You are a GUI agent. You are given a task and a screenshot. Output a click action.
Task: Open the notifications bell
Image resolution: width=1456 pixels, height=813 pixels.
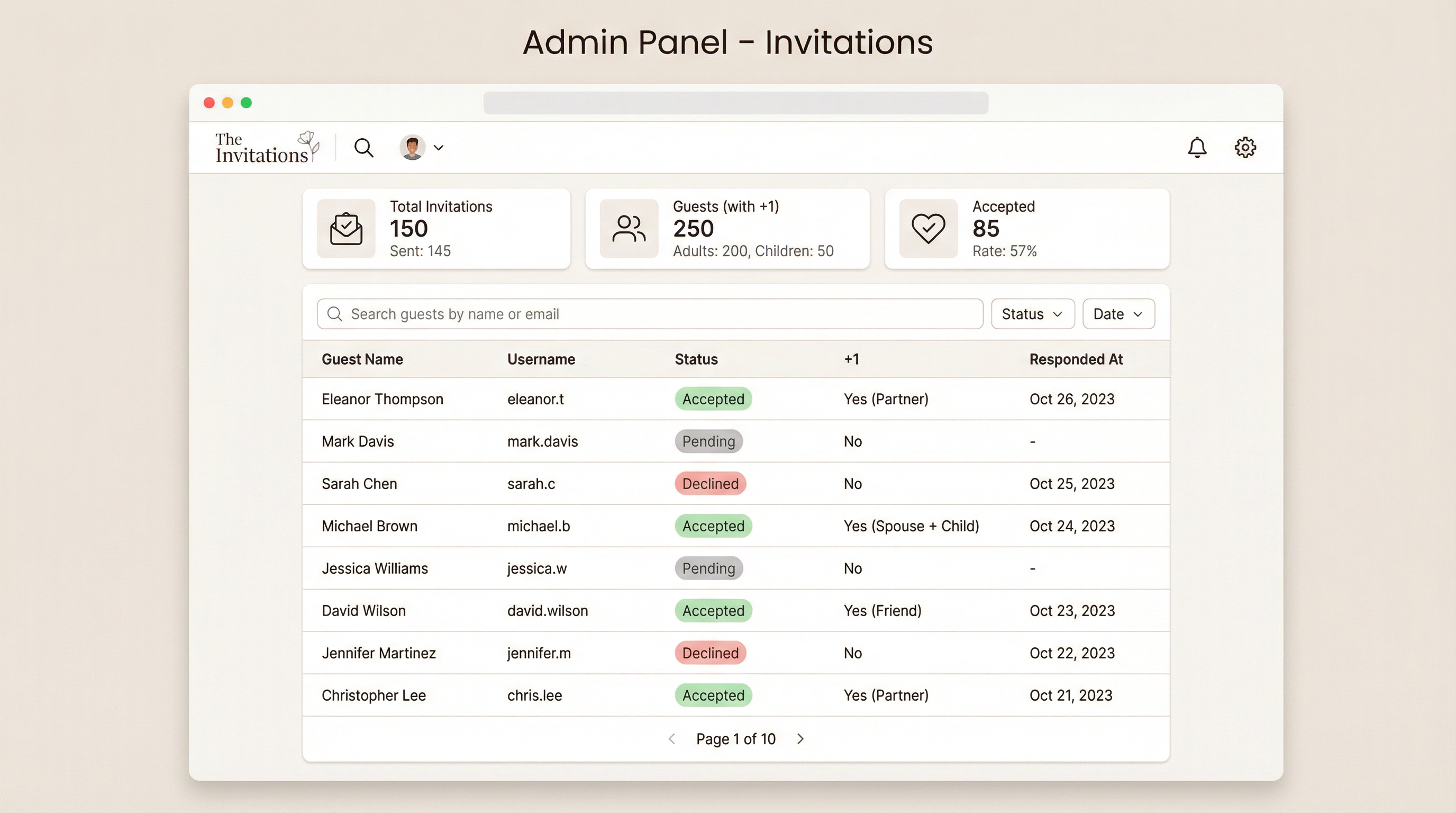pyautogui.click(x=1197, y=148)
